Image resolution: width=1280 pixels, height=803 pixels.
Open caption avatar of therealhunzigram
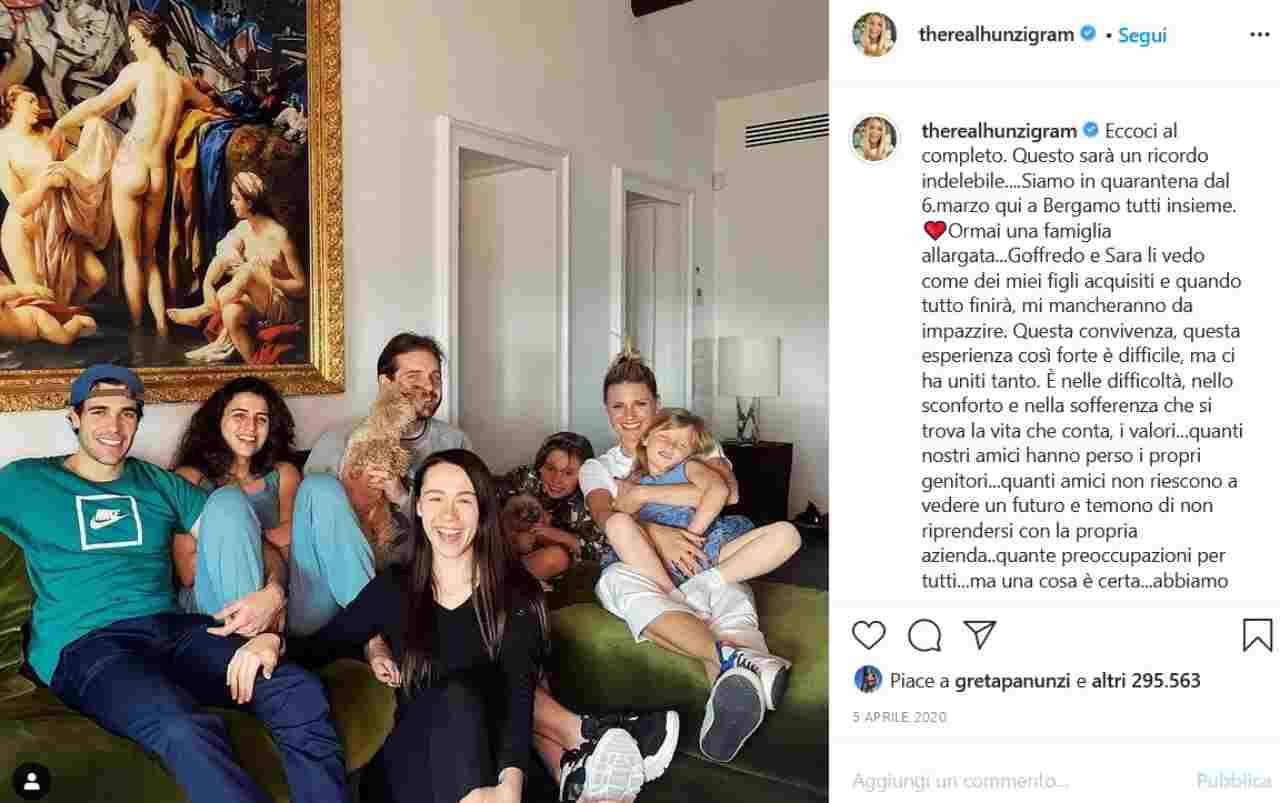coord(874,139)
